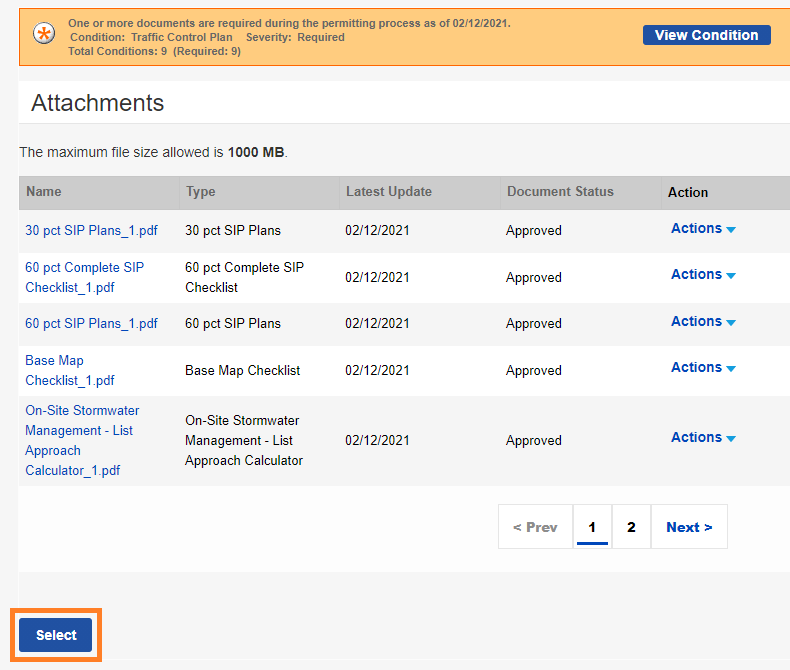This screenshot has width=790, height=670.
Task: Click the View Condition button
Action: pos(706,35)
